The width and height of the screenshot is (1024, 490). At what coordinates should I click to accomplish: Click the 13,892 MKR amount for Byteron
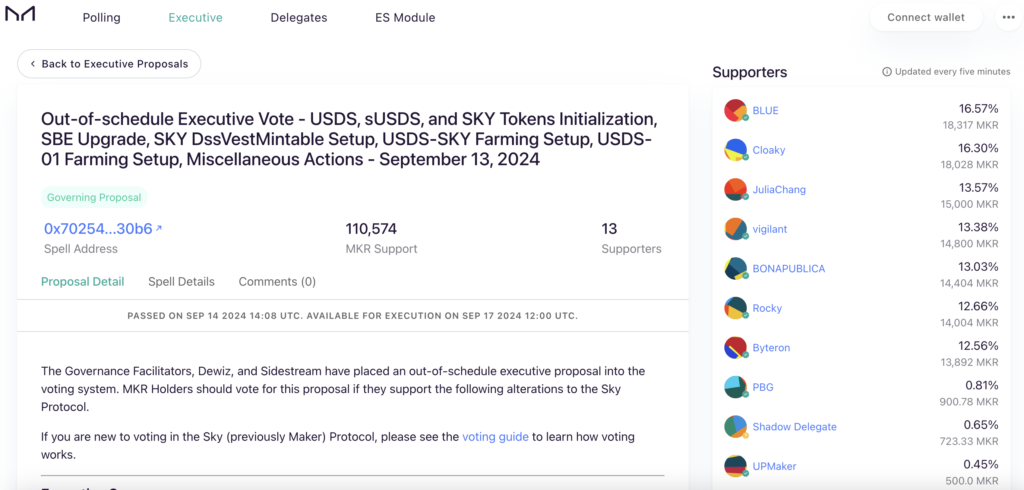pos(970,362)
